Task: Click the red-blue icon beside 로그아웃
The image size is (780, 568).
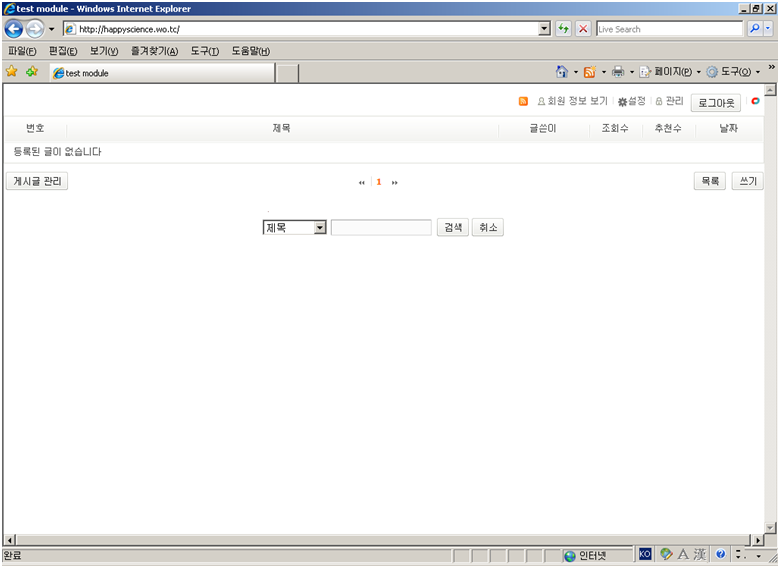Action: point(755,101)
